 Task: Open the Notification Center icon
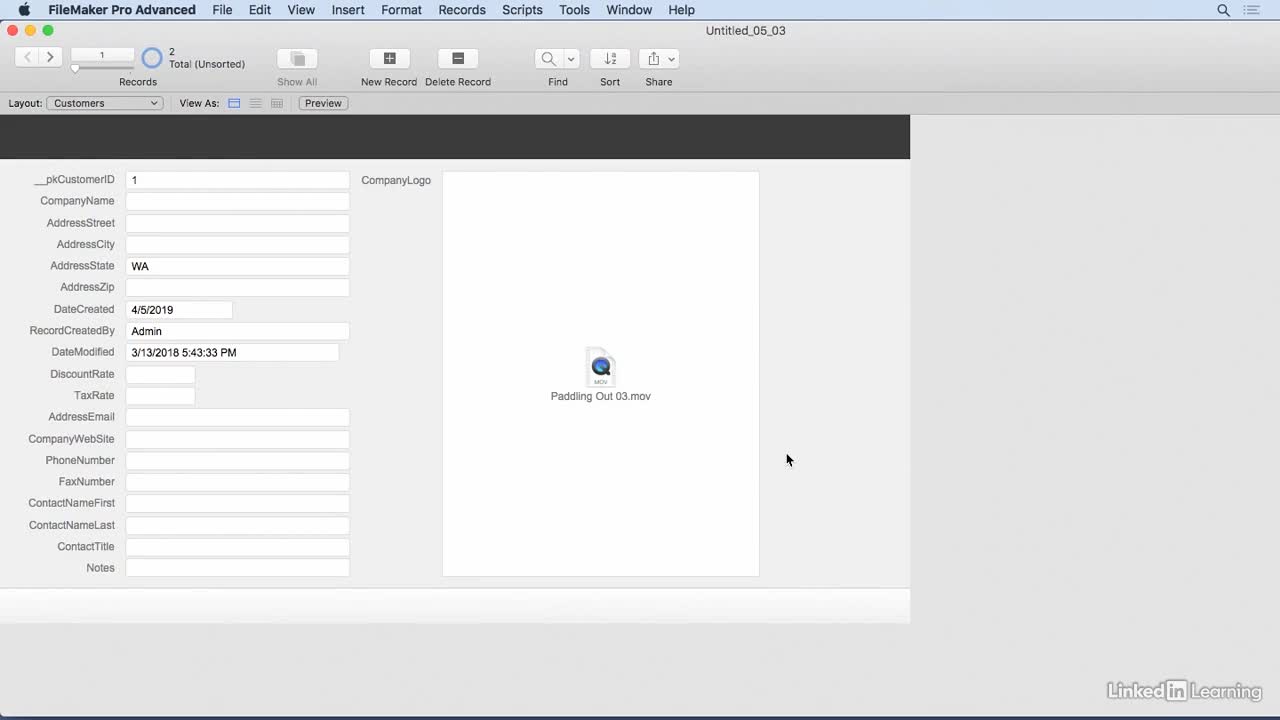point(1251,10)
